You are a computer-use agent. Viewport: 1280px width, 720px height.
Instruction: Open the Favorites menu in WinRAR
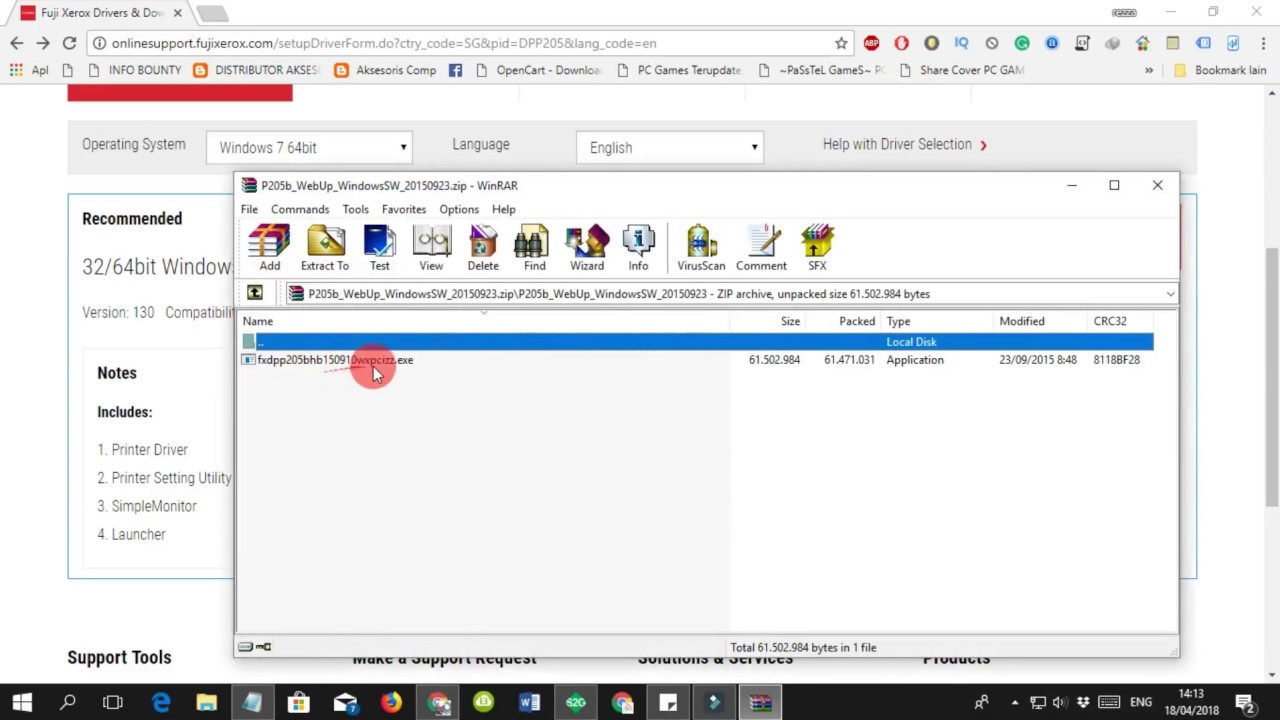point(404,209)
